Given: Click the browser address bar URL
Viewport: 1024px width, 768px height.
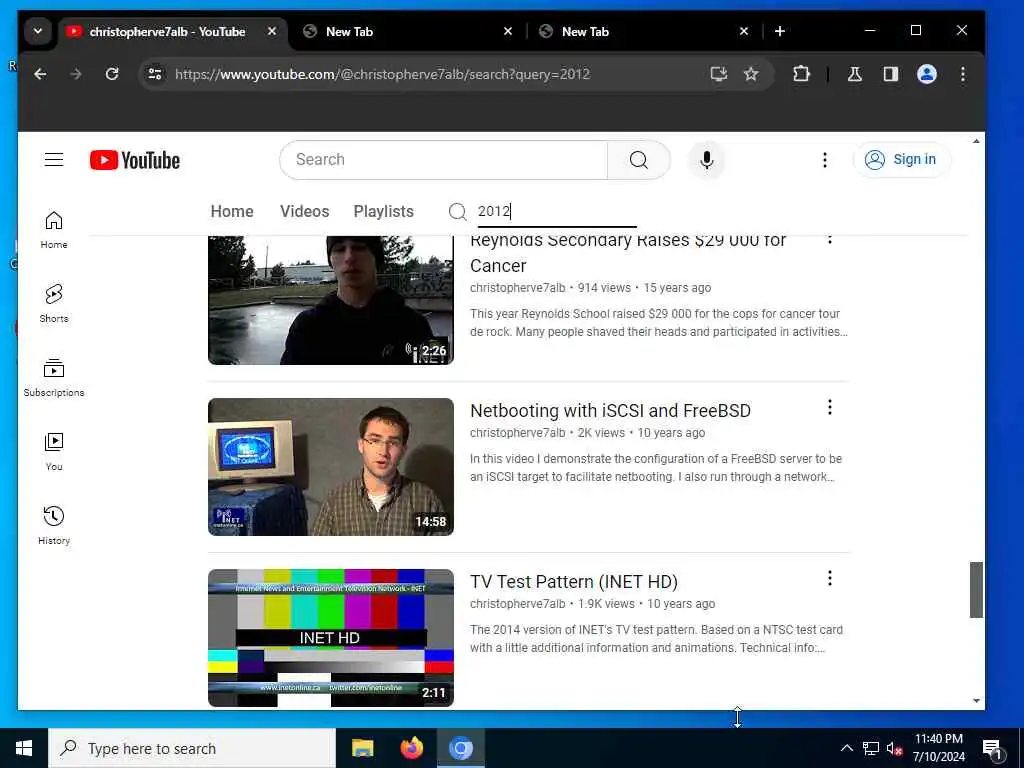Looking at the screenshot, I should click(x=382, y=74).
